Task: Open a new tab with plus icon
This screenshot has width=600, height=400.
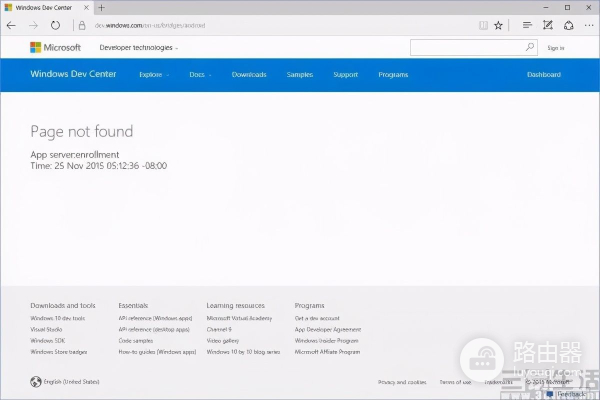Action: point(101,8)
